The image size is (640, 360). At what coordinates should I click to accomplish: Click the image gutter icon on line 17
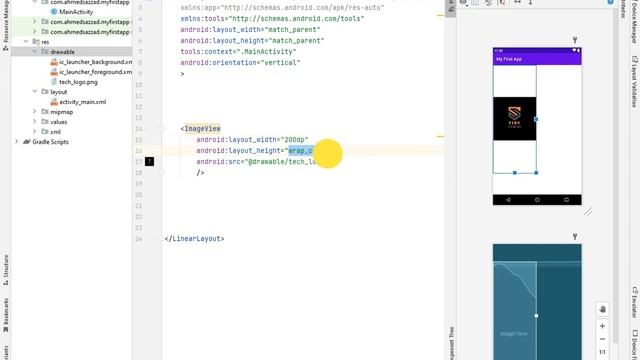pyautogui.click(x=149, y=162)
